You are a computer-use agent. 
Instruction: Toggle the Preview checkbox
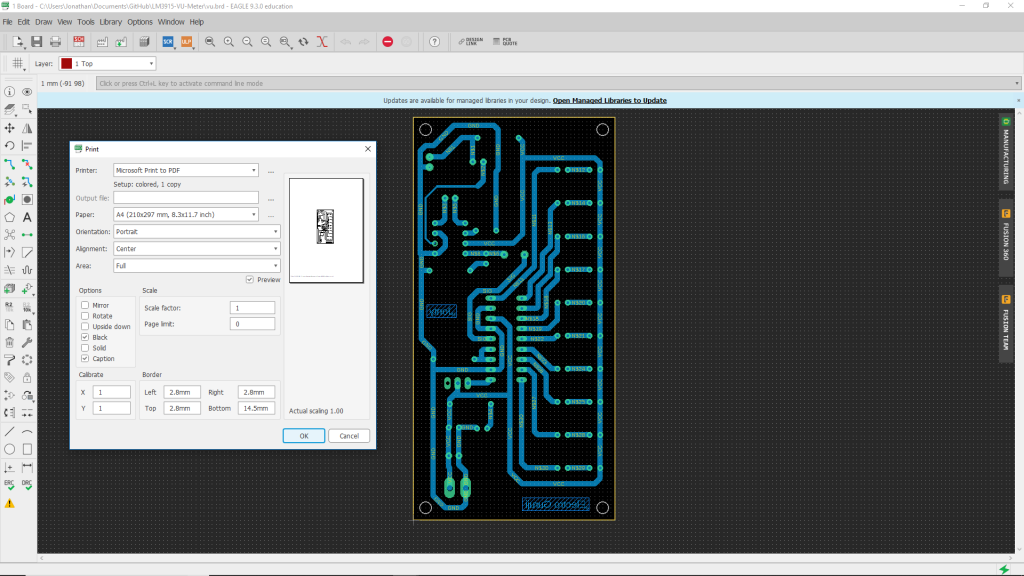click(x=249, y=279)
